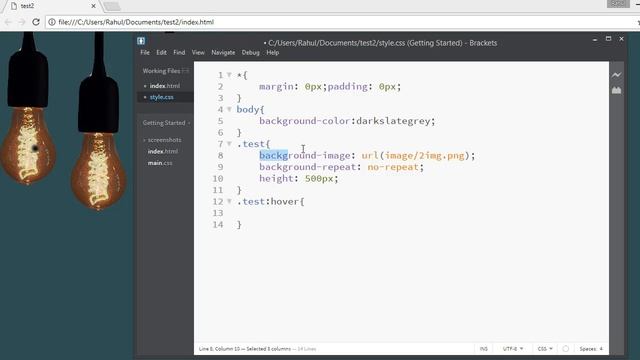Image resolution: width=640 pixels, height=360 pixels.
Task: Open a new Chrome tab
Action: click(111, 6)
